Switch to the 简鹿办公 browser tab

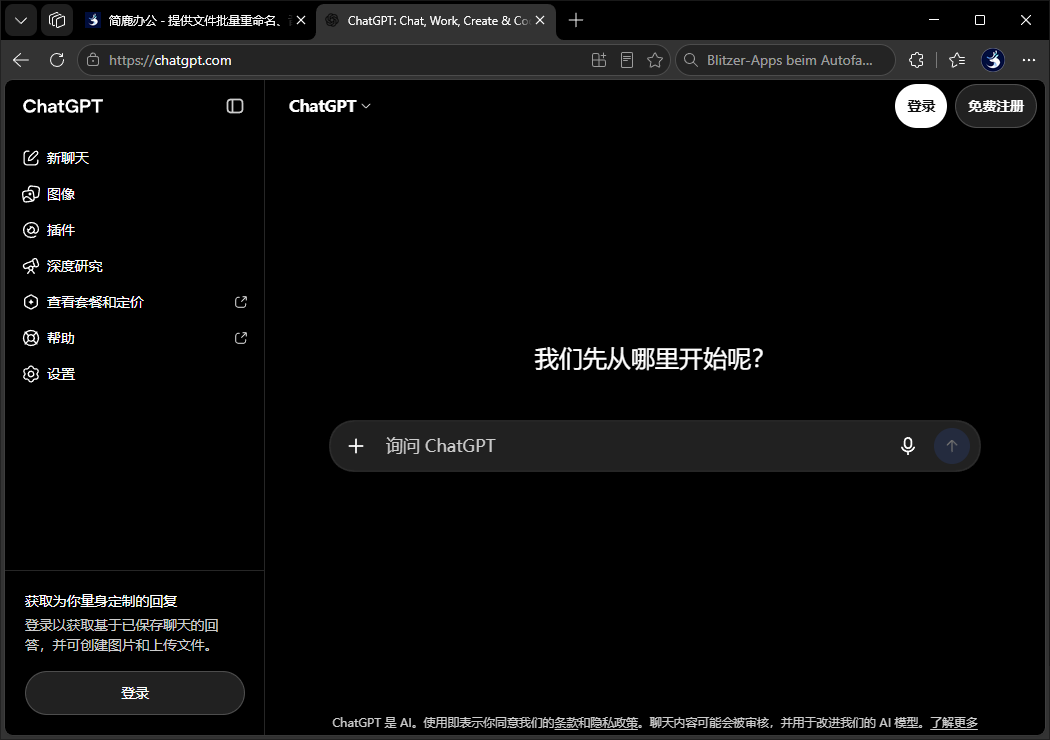(x=195, y=21)
